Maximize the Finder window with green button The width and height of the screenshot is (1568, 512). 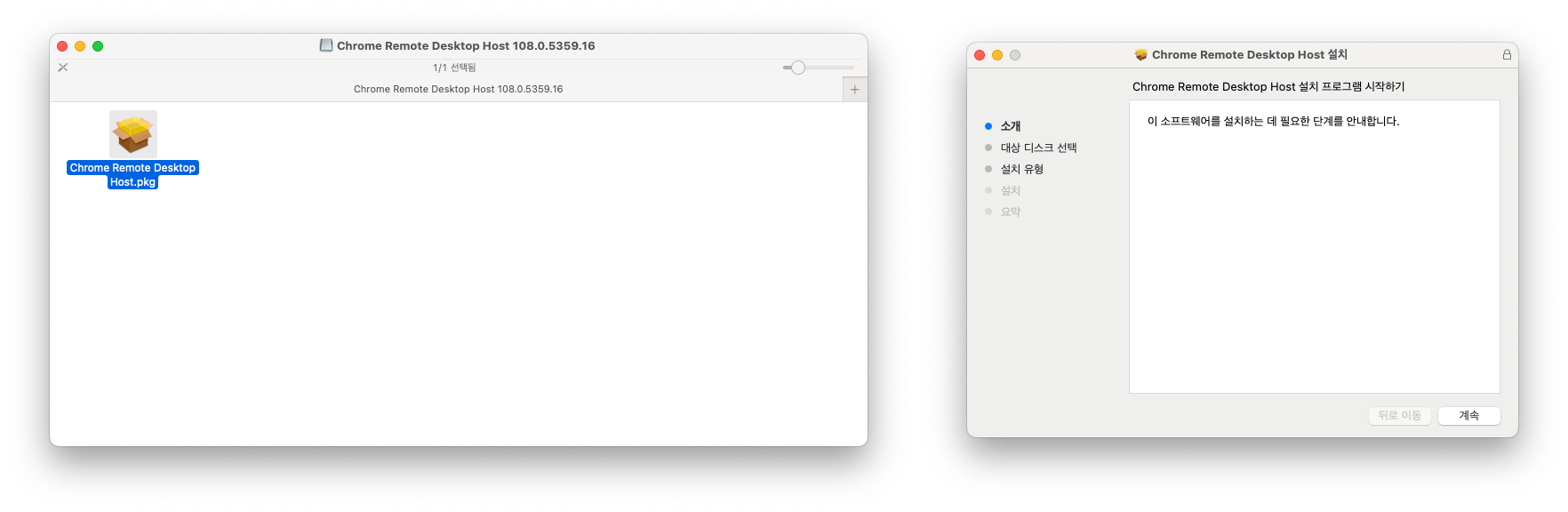click(x=98, y=46)
